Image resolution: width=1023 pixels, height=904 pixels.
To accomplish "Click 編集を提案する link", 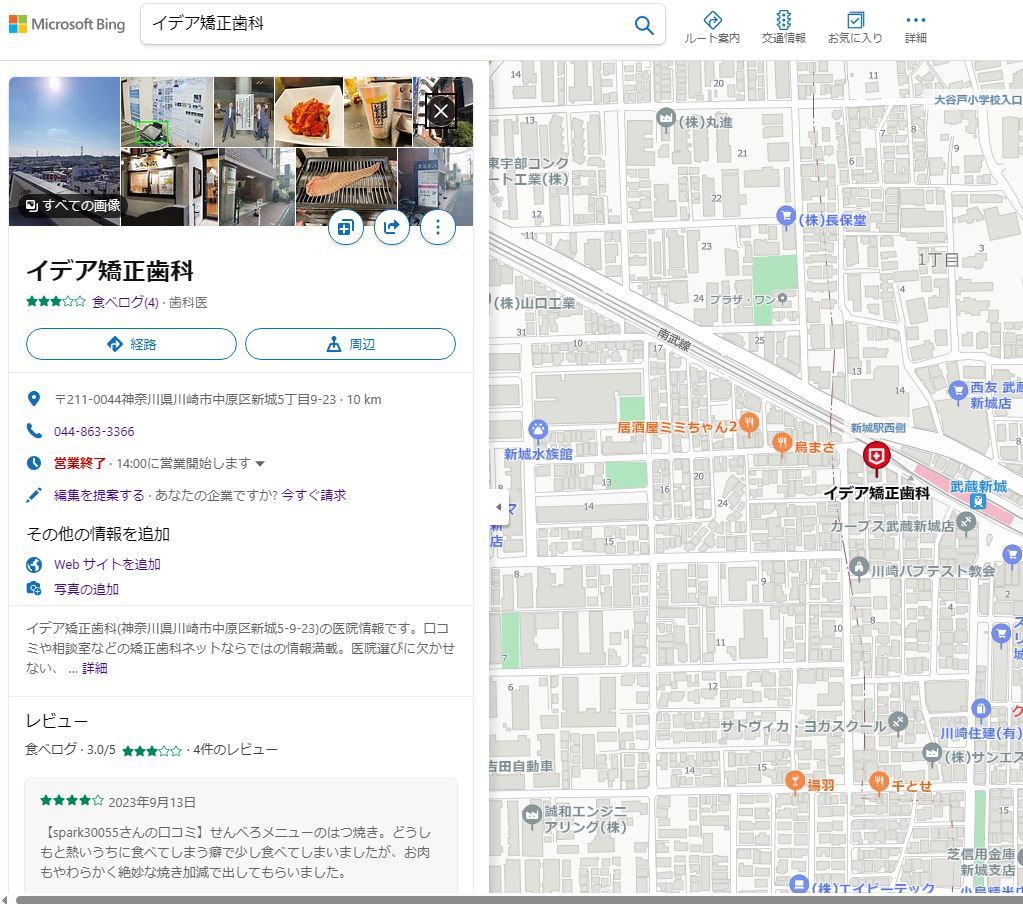I will 99,495.
